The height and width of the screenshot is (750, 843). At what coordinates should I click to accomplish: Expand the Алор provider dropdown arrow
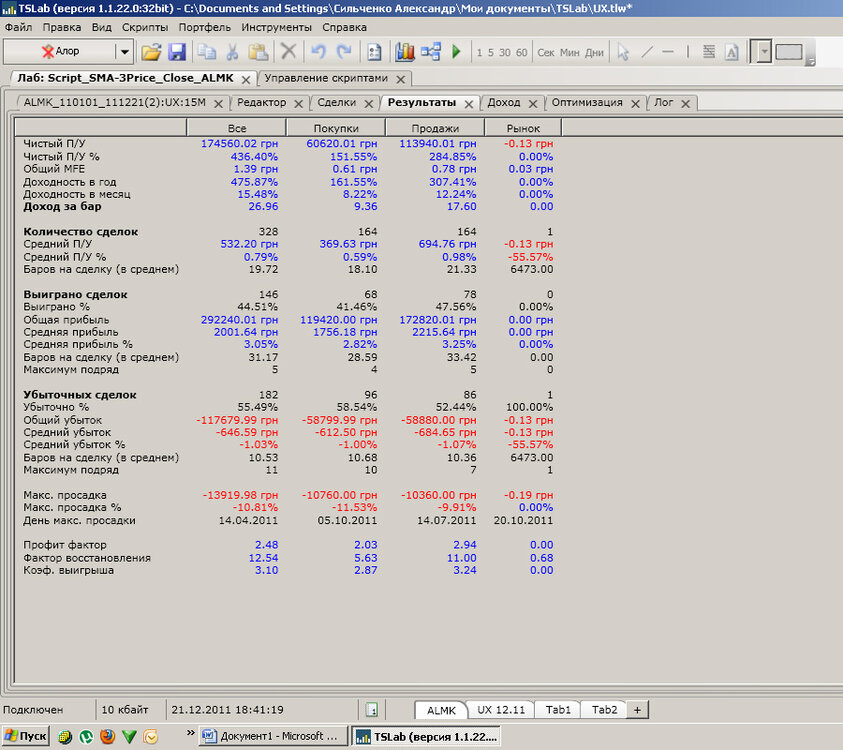[124, 52]
